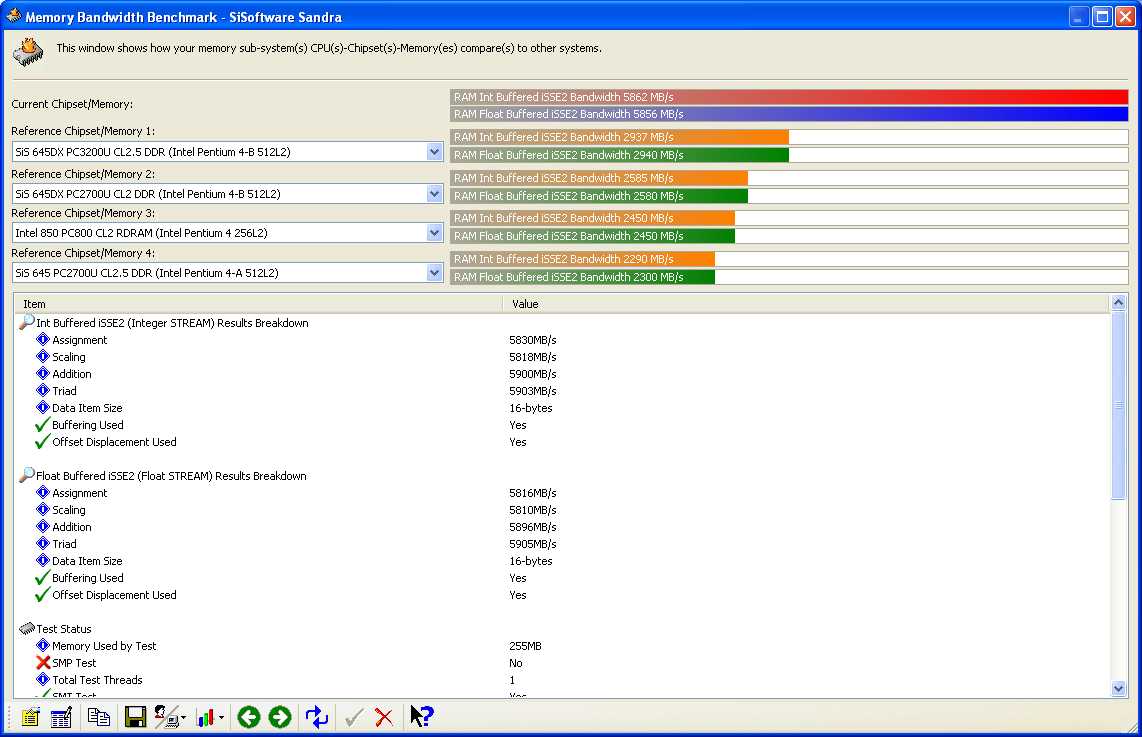Click the green check beside Float section Offset Displacement Used
Screen dimensions: 1142x737
pyautogui.click(x=42, y=595)
